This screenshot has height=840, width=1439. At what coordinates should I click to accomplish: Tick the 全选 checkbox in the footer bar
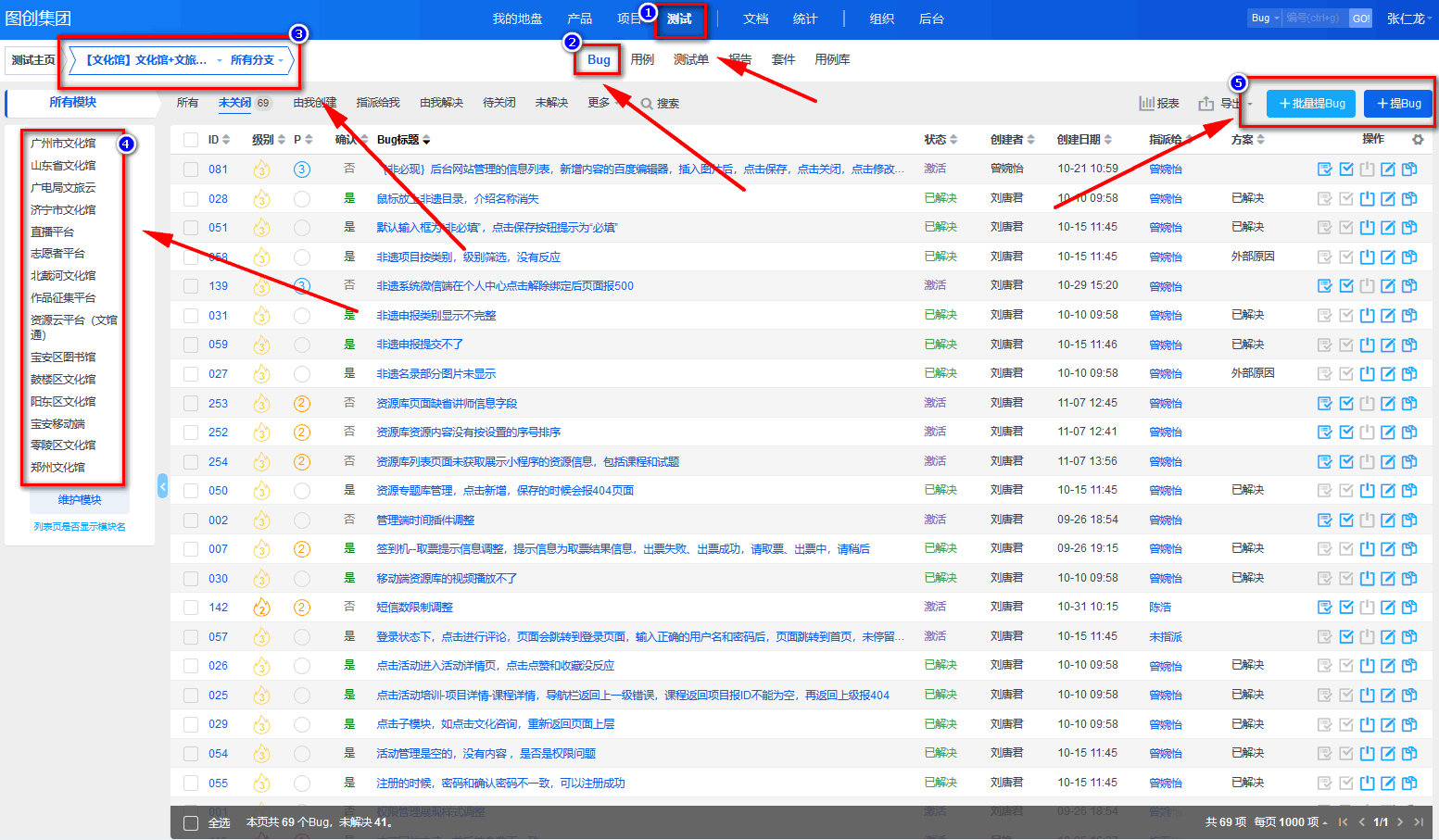[191, 823]
